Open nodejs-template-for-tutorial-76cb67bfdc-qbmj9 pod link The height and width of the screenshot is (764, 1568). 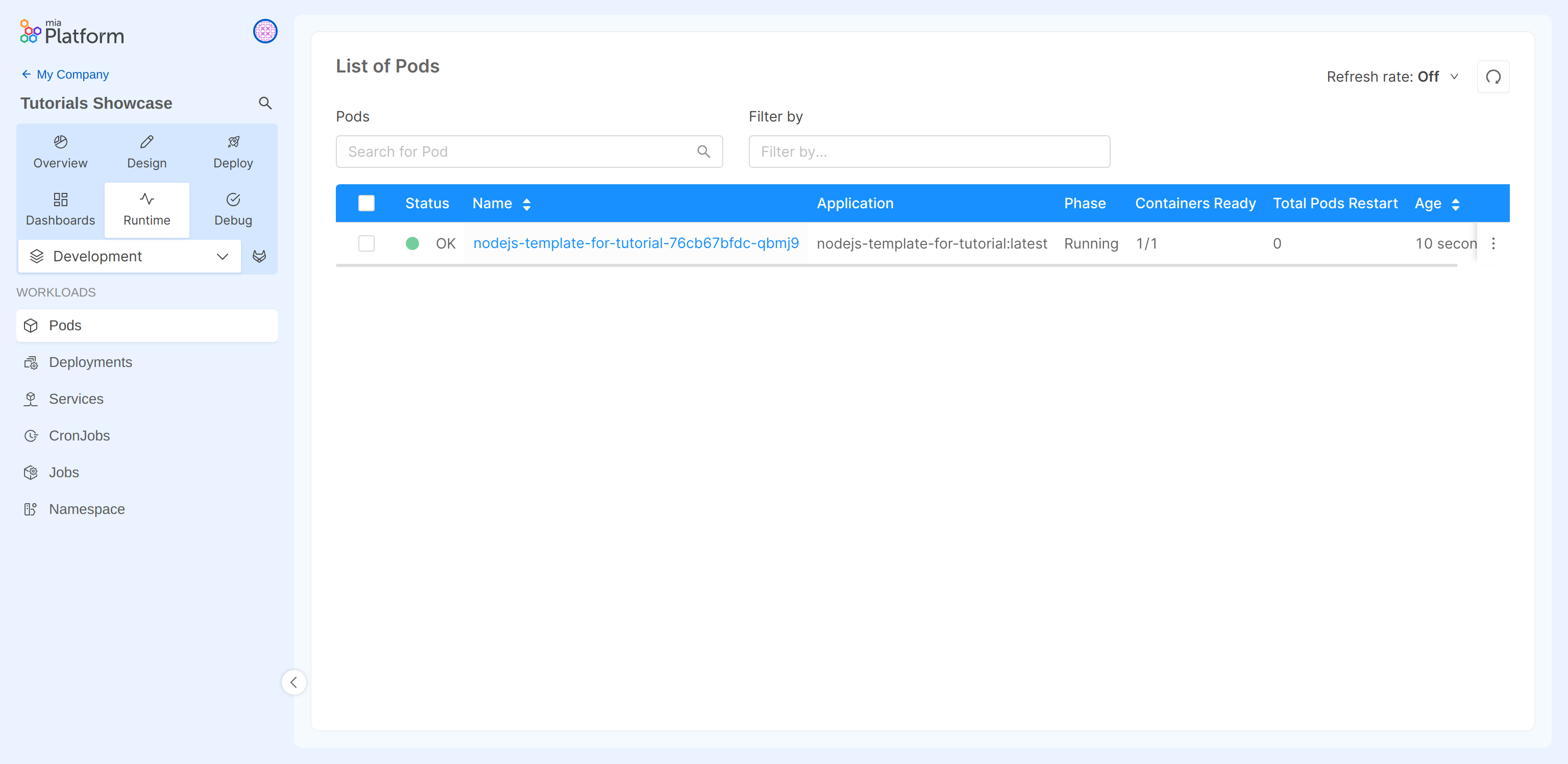click(x=635, y=243)
